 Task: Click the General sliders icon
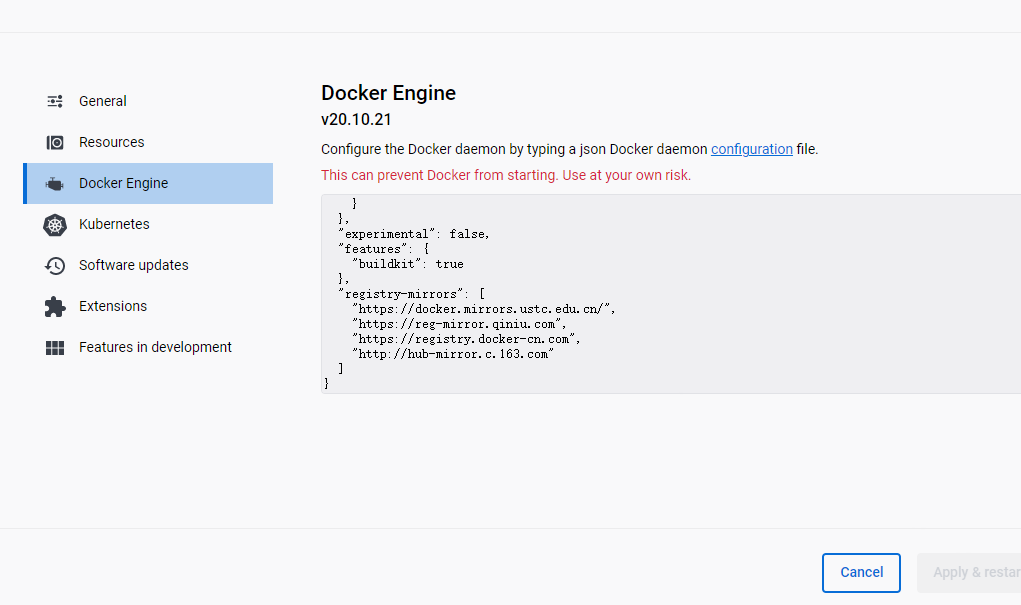coord(55,101)
